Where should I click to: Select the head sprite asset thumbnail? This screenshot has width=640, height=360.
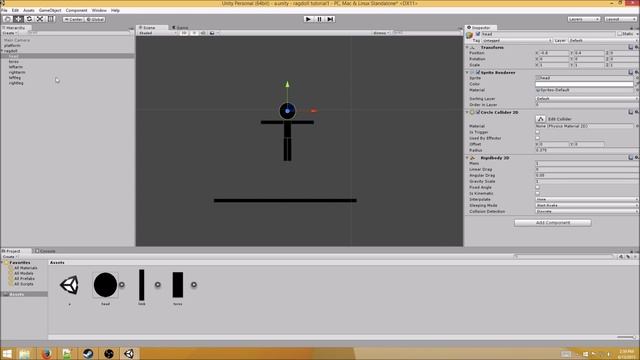pos(105,285)
